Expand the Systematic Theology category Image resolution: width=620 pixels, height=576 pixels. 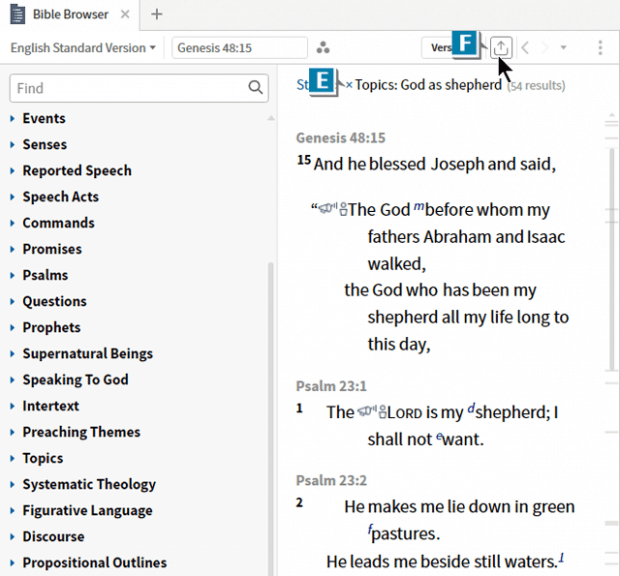12,485
